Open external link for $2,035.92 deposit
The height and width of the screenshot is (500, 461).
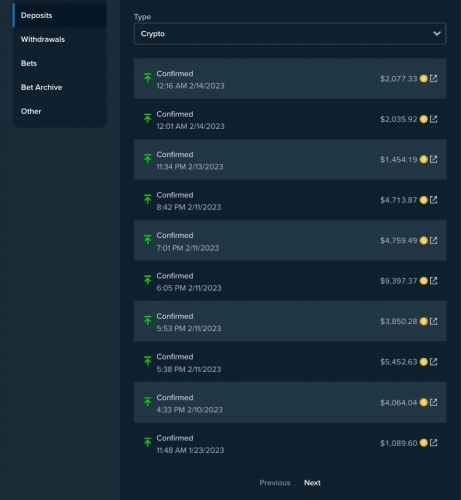433,119
